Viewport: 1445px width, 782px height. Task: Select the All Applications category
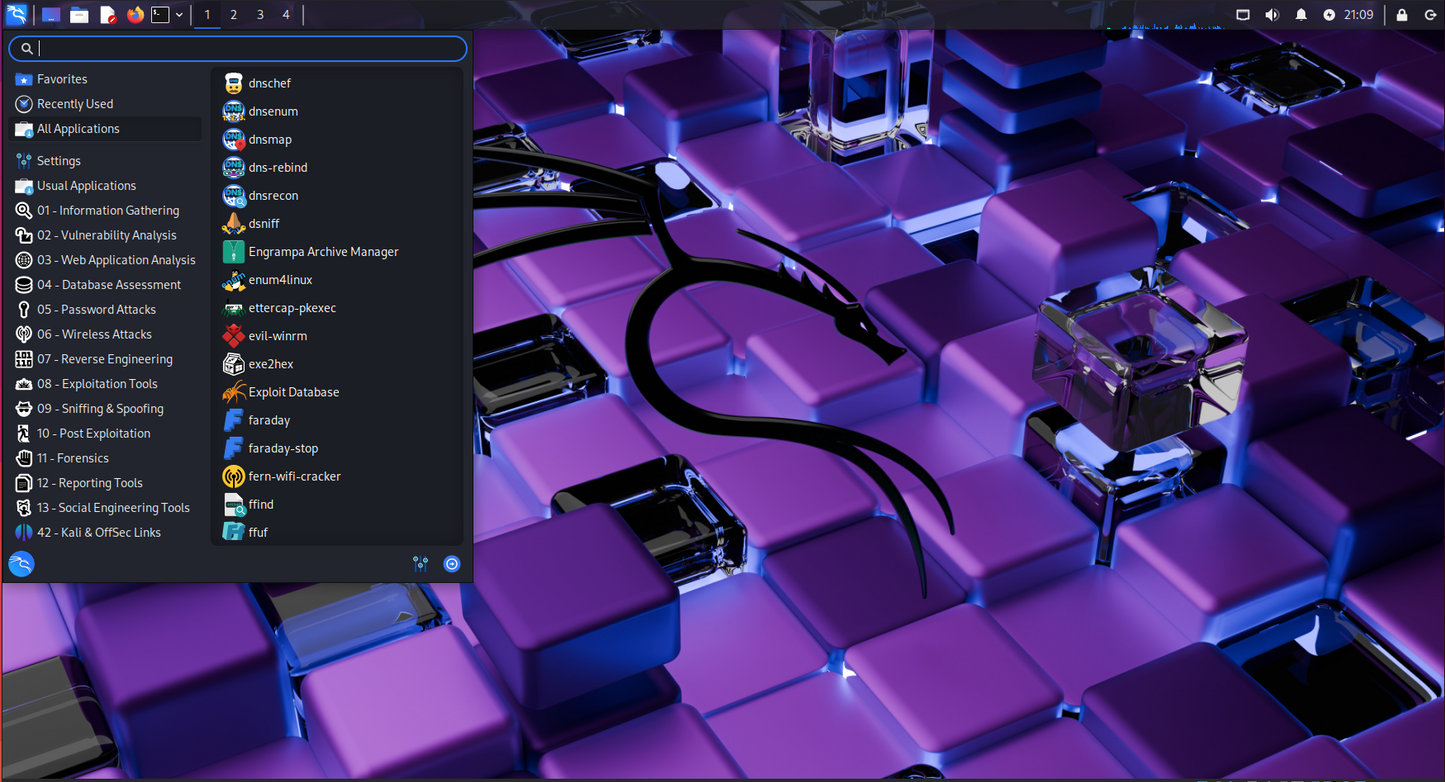pos(105,129)
